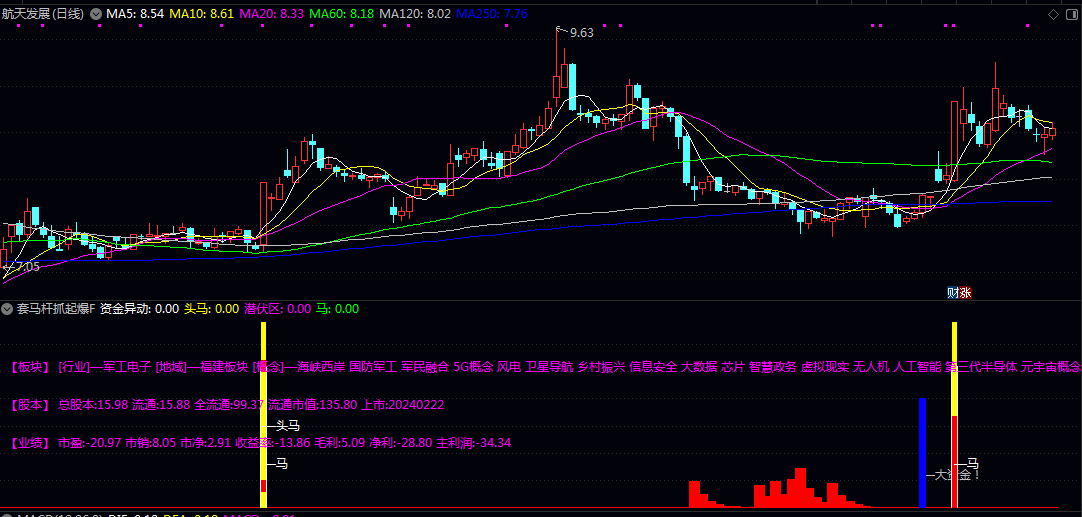
Task: Click the 无人机 concept text
Action: pos(872,367)
